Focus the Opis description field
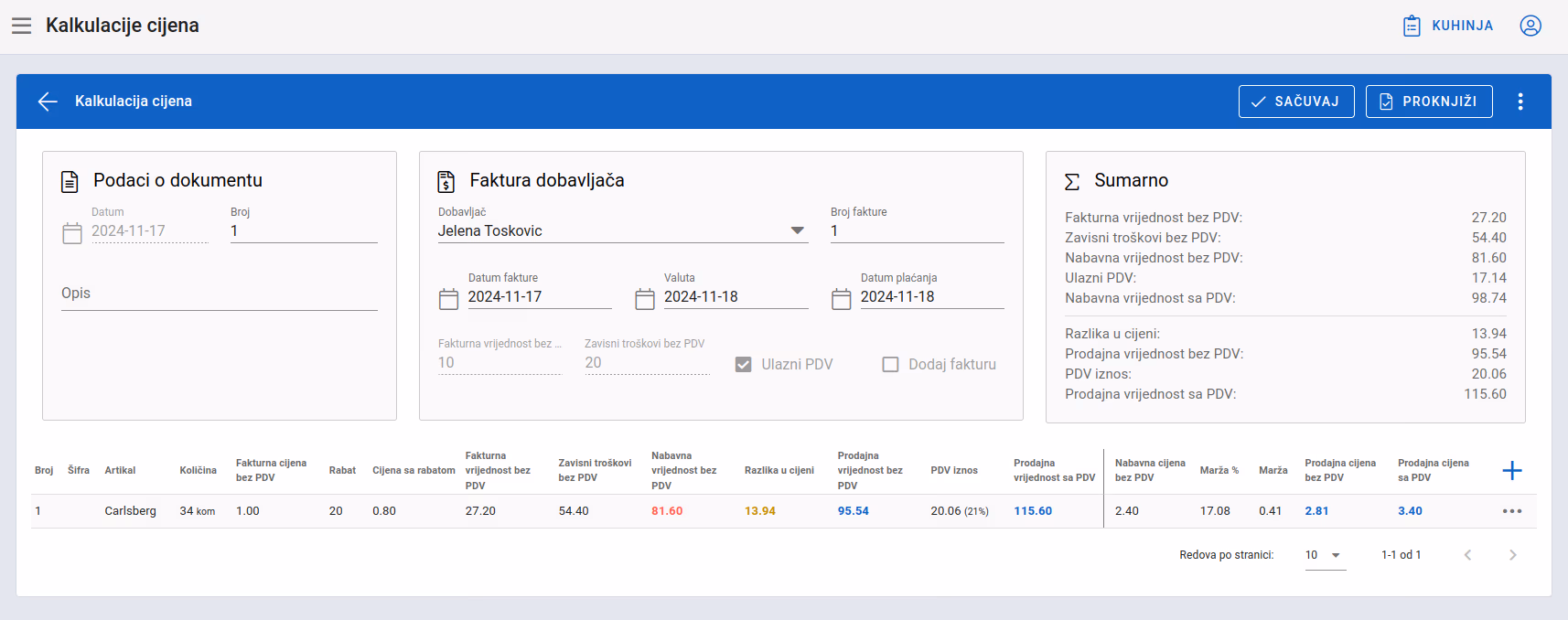 click(220, 294)
